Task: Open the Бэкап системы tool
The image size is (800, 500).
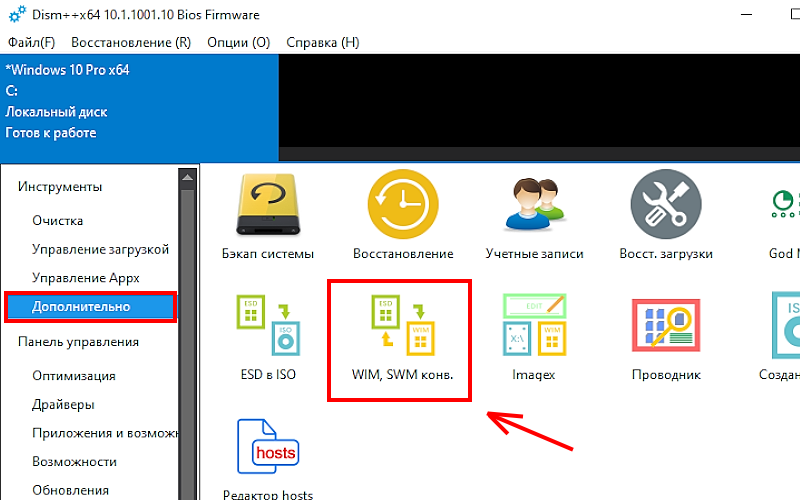Action: click(x=268, y=205)
